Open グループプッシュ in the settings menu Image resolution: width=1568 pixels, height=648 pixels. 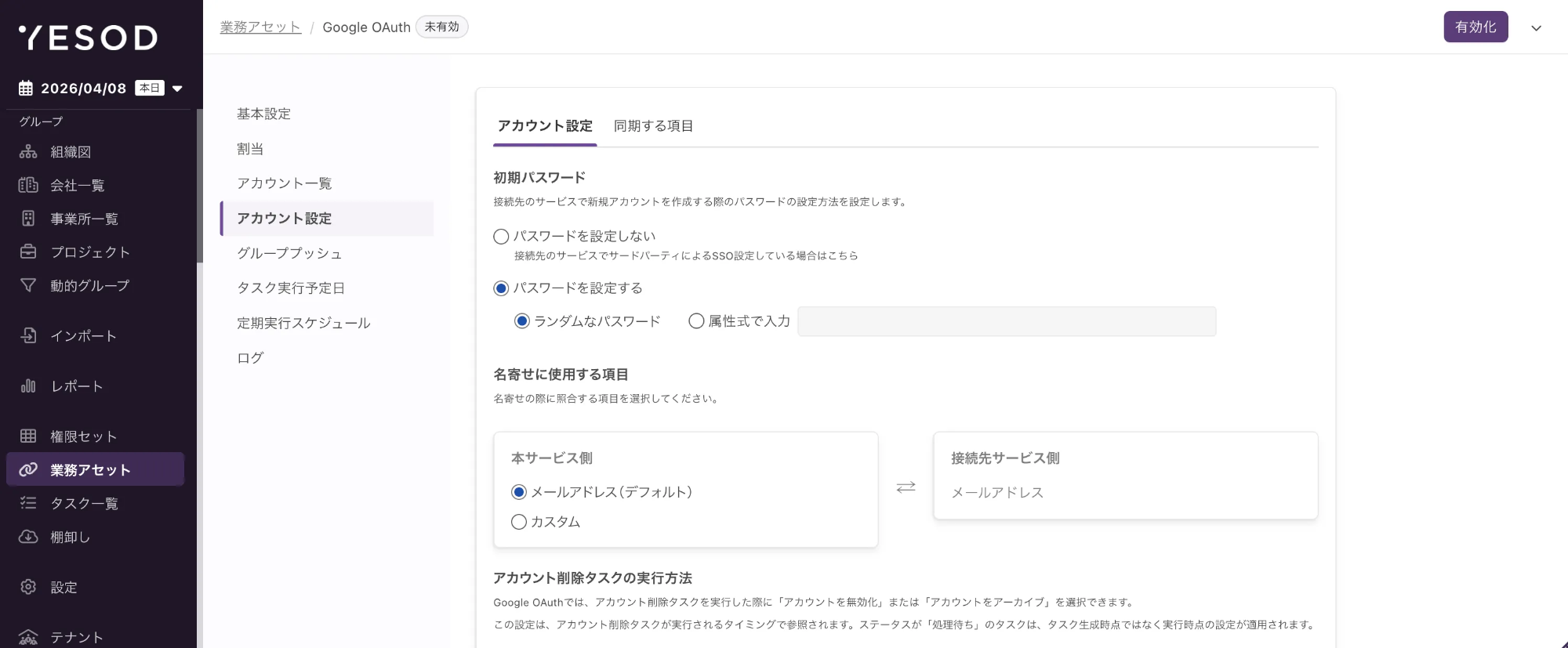click(289, 253)
